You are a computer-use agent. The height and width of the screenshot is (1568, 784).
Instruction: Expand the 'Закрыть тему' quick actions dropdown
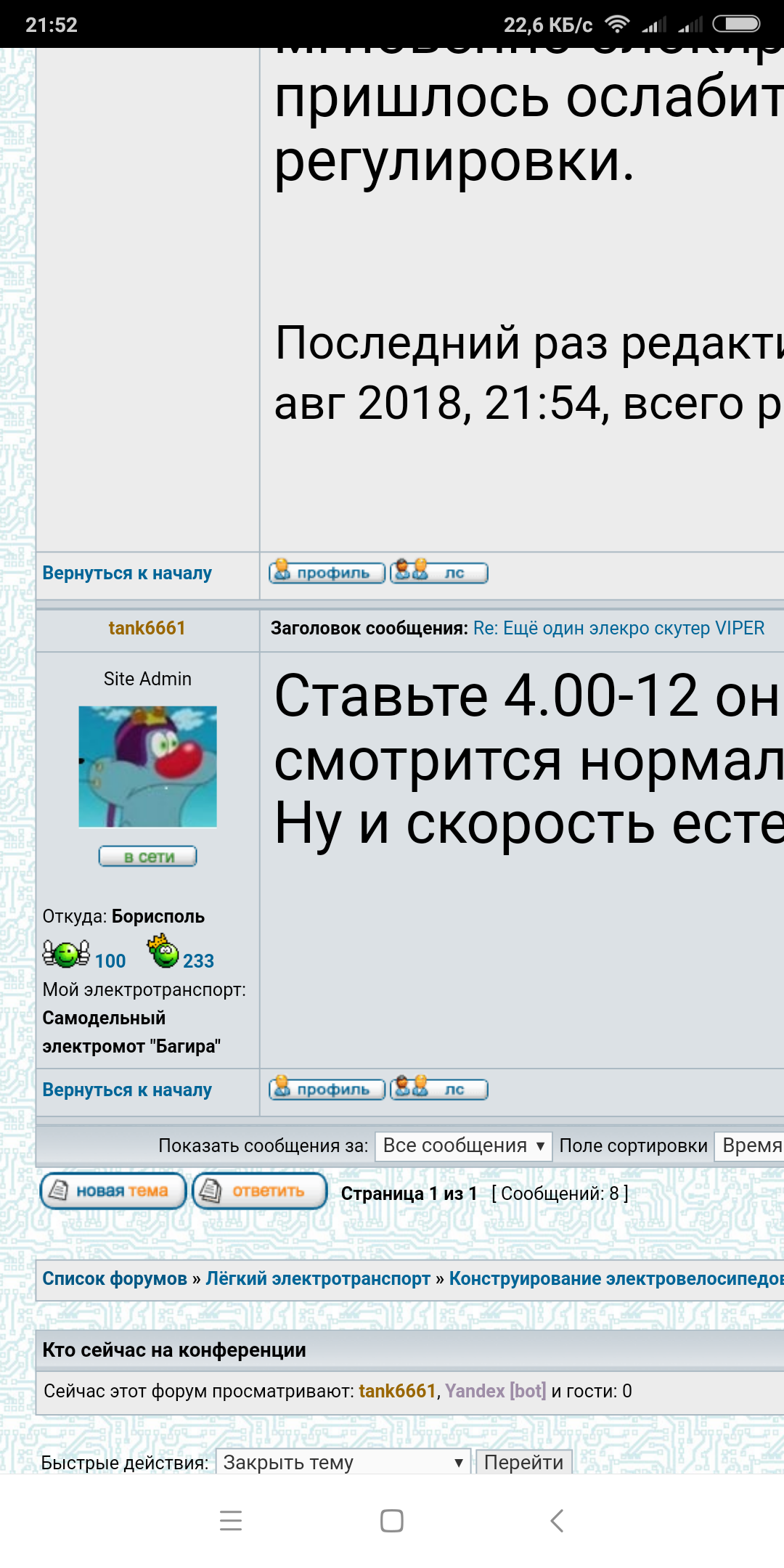pyautogui.click(x=343, y=1462)
